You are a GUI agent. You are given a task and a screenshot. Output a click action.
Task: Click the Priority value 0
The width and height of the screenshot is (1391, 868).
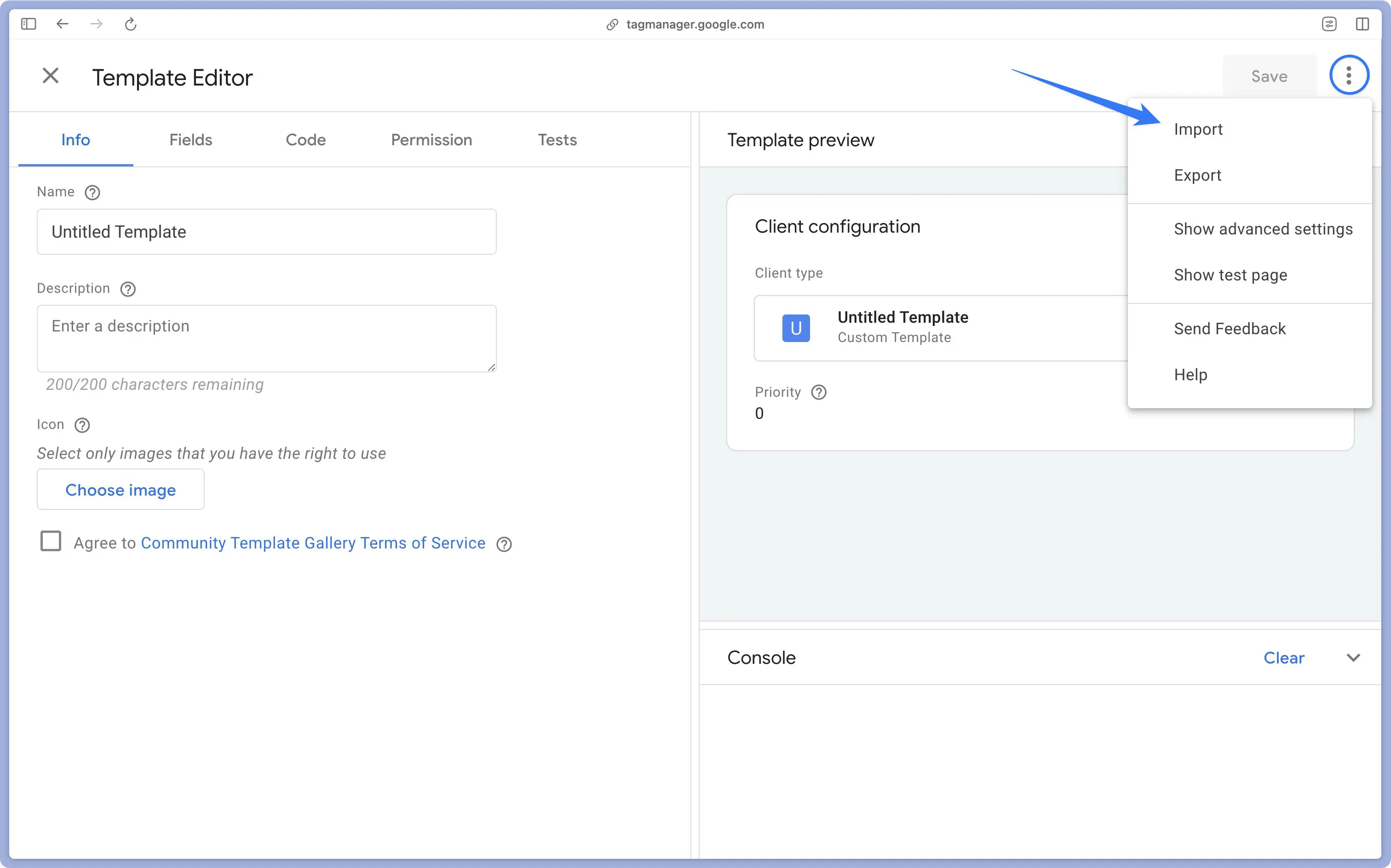tap(759, 414)
